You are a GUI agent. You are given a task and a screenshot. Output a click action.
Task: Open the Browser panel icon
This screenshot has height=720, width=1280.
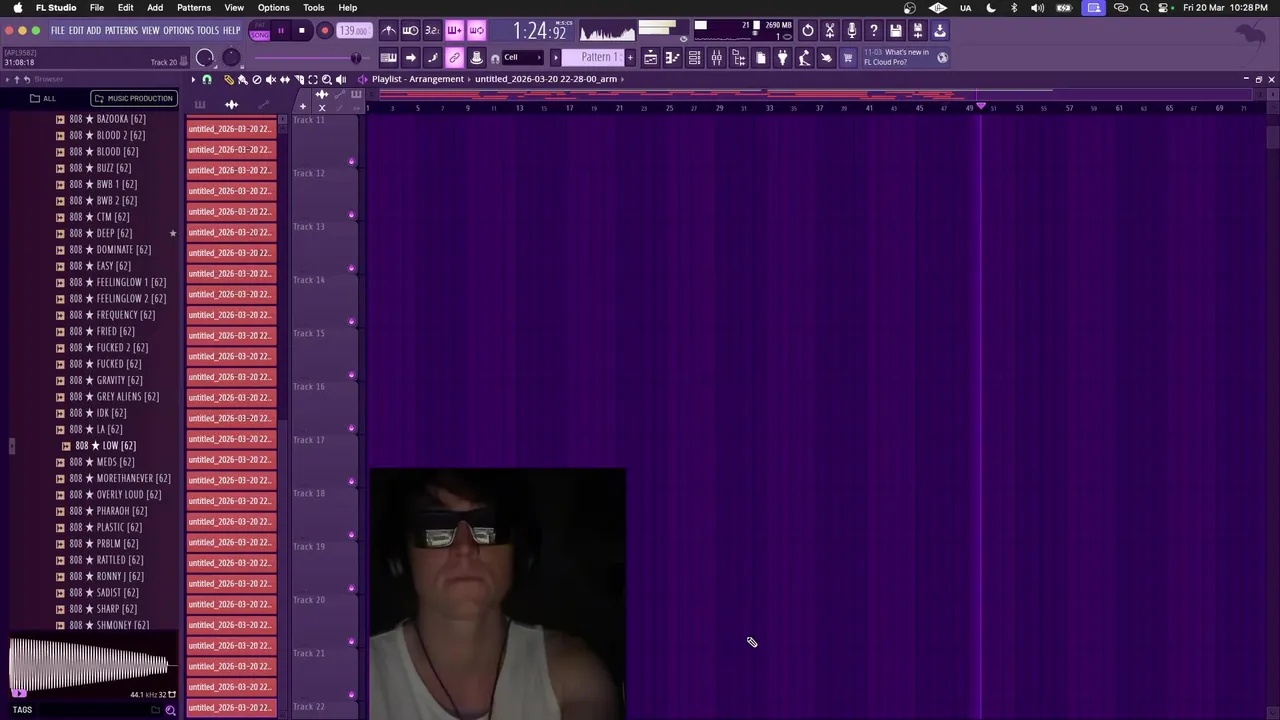pyautogui.click(x=738, y=58)
